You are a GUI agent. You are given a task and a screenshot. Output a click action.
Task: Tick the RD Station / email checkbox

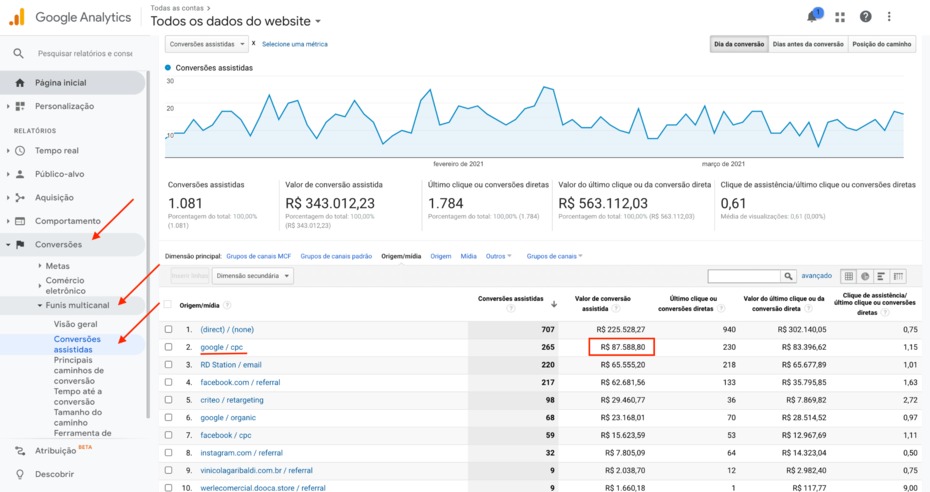pos(168,365)
